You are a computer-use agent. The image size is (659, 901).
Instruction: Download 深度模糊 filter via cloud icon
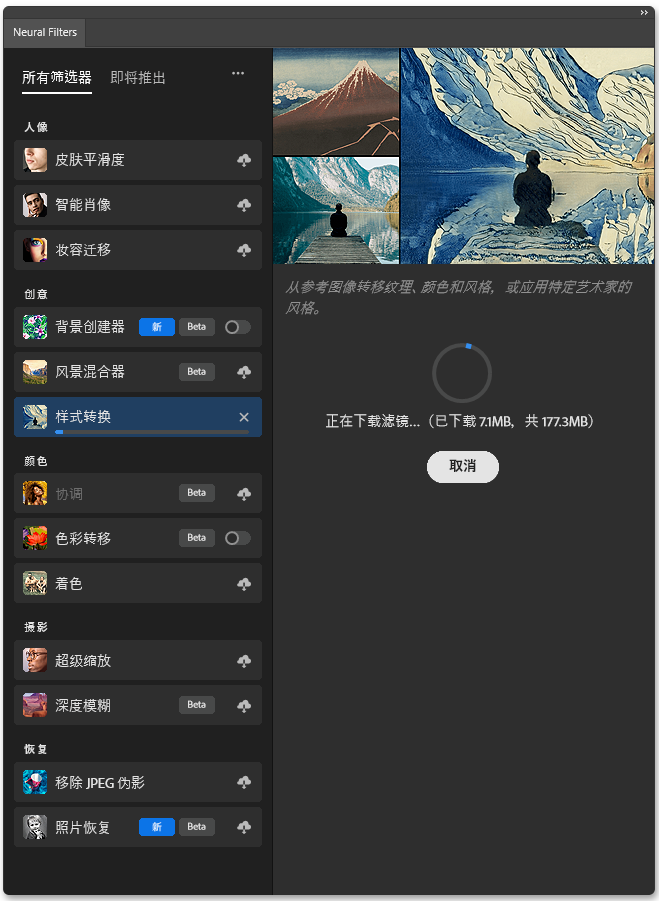(x=244, y=706)
